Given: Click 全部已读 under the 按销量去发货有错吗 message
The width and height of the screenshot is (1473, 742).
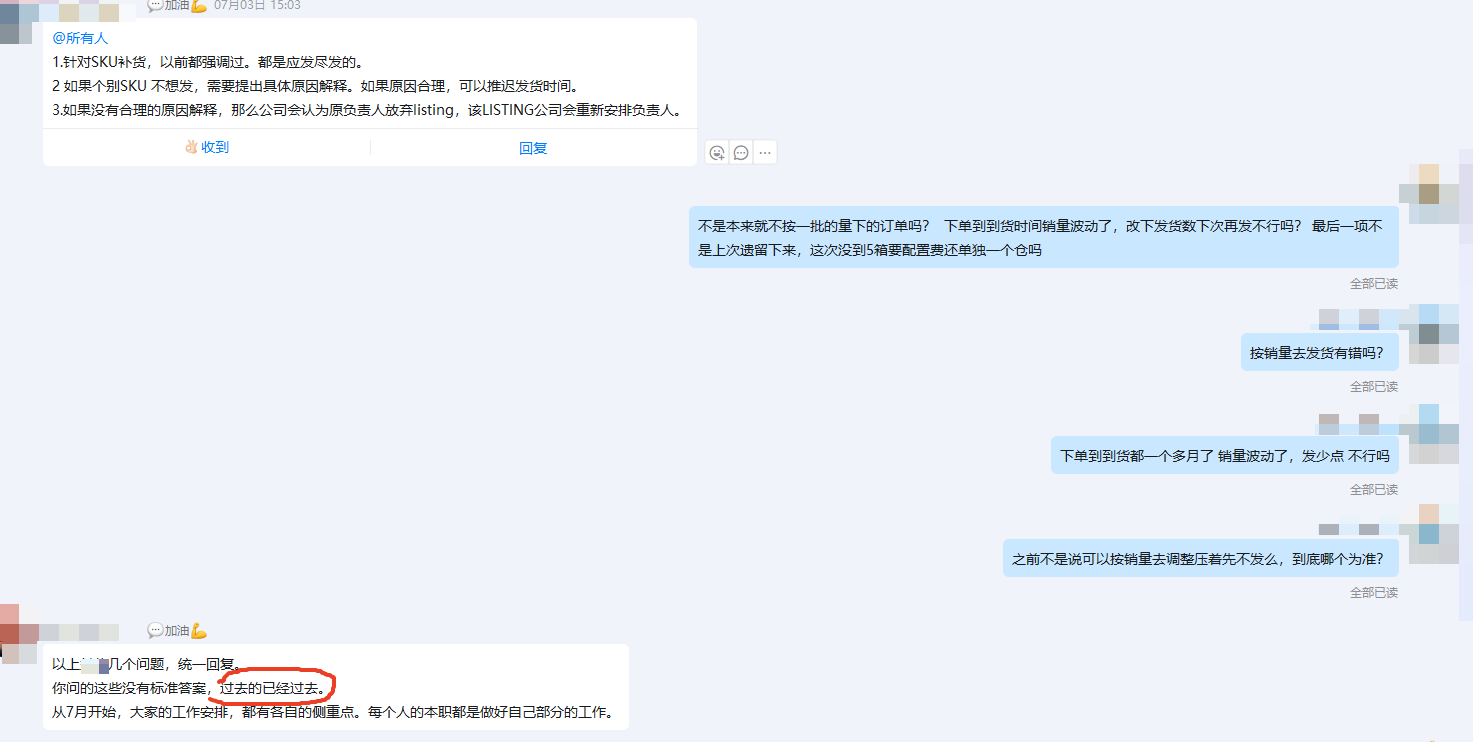Looking at the screenshot, I should click(x=1374, y=387).
